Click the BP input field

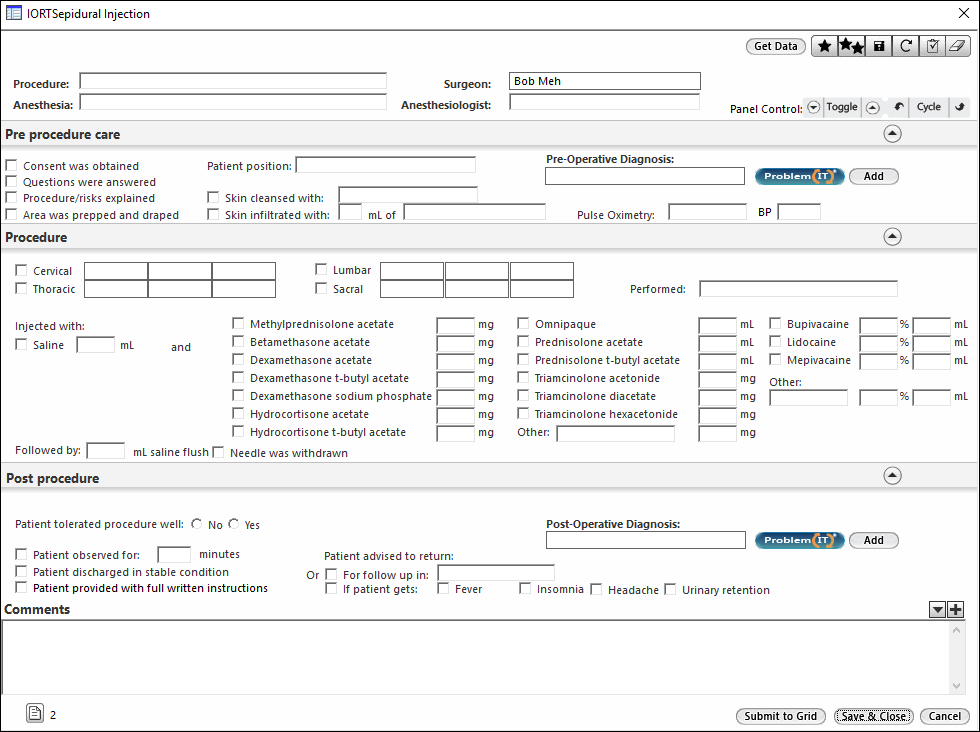[799, 212]
